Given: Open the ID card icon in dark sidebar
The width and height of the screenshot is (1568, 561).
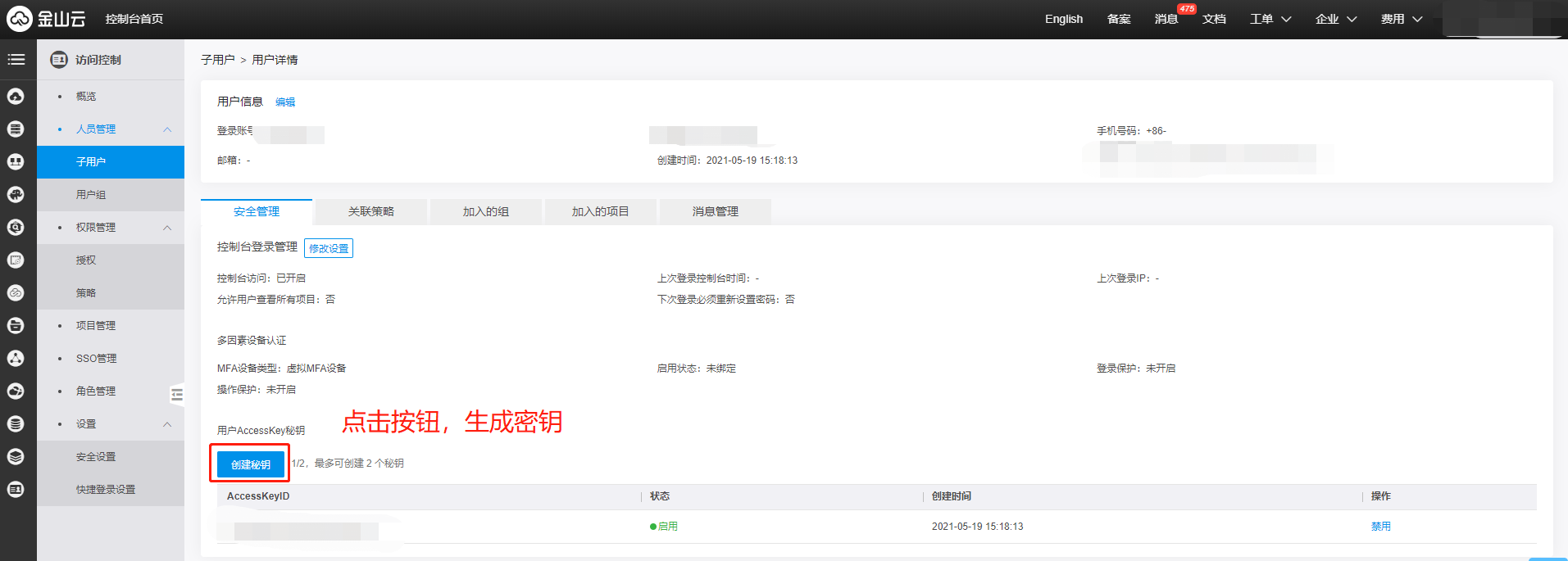Looking at the screenshot, I should point(16,490).
